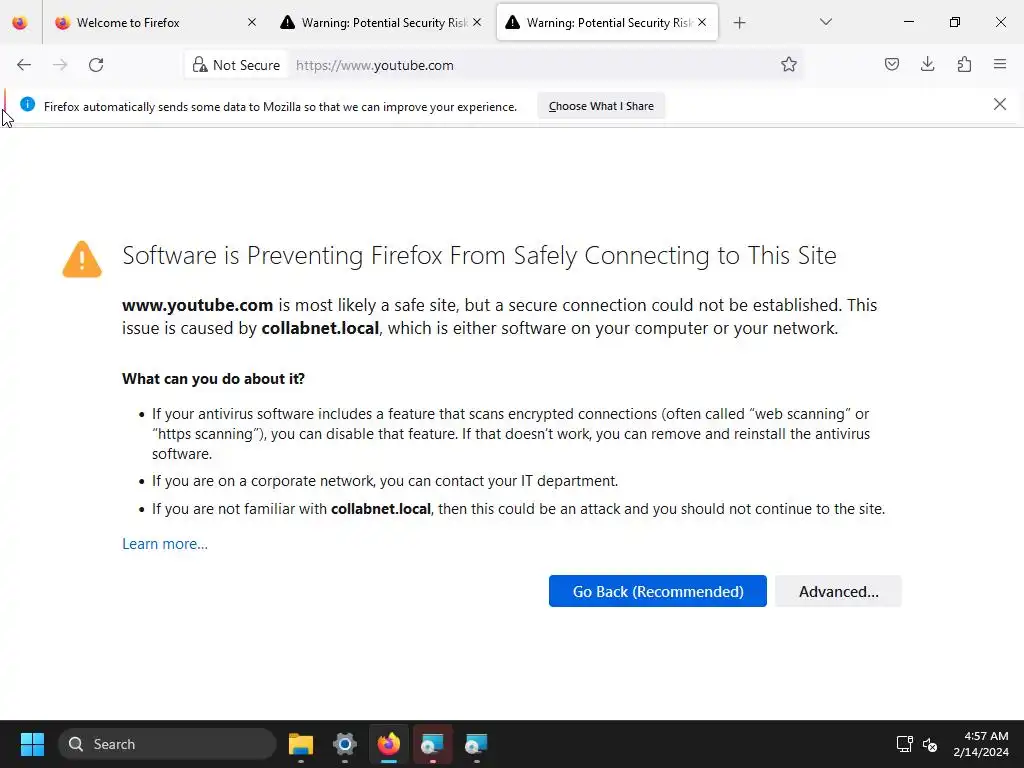Expand Advanced... options on warning page
The width and height of the screenshot is (1024, 768).
coord(838,591)
